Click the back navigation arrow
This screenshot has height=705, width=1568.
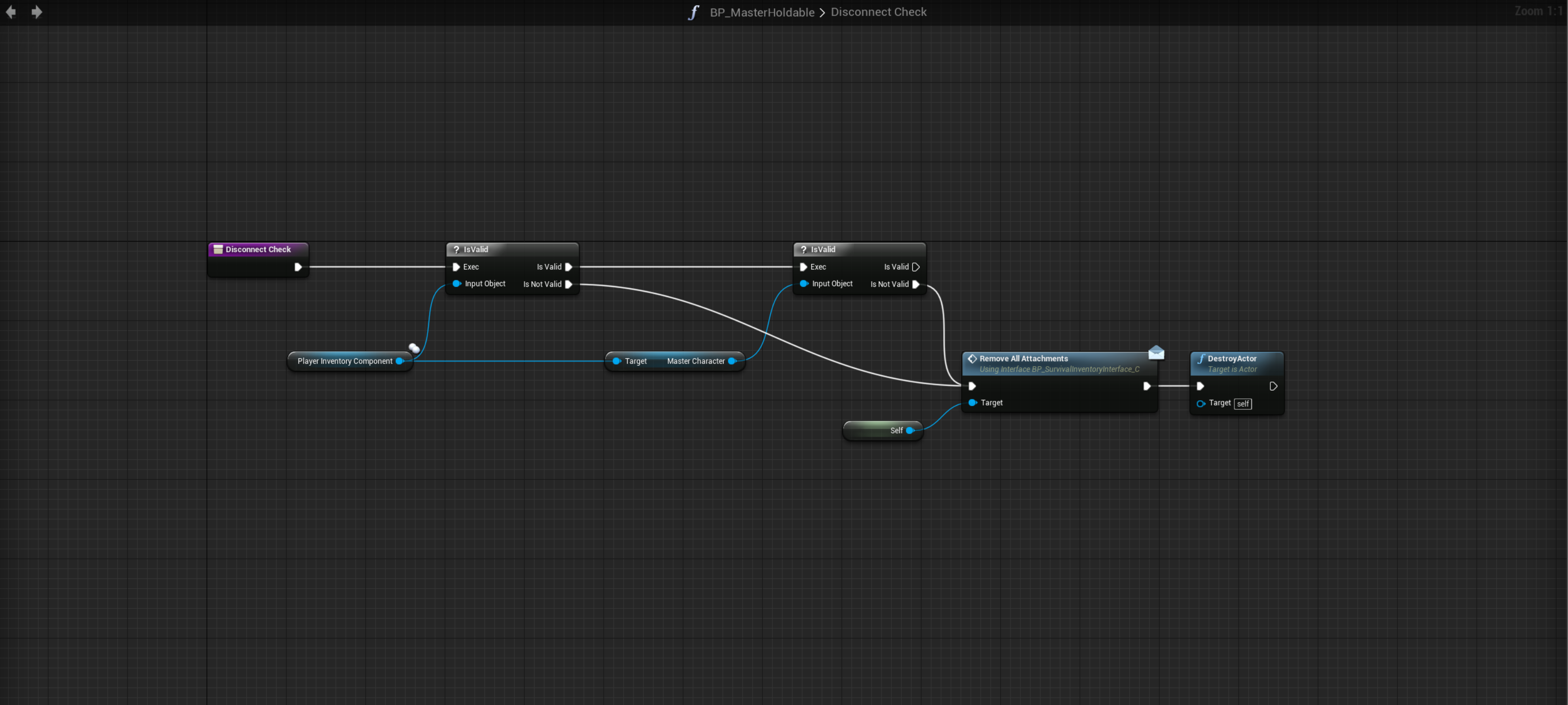coord(10,11)
